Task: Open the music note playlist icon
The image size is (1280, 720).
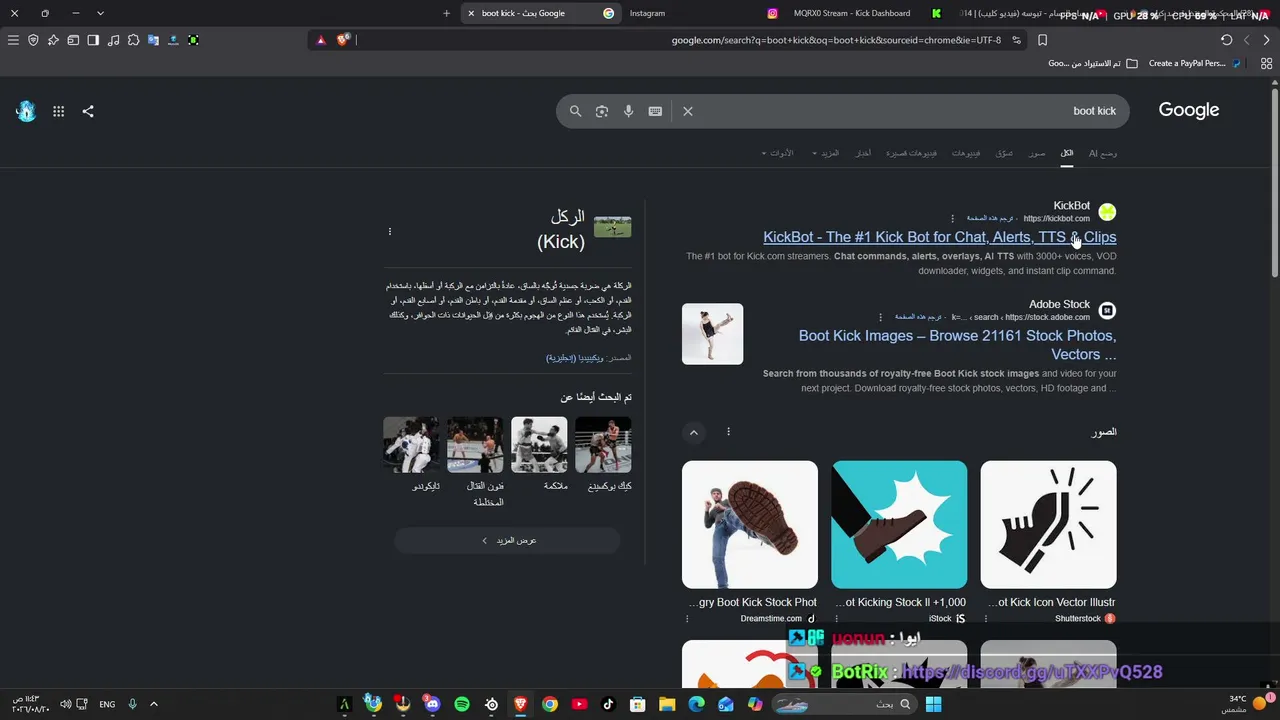Action: click(x=113, y=40)
